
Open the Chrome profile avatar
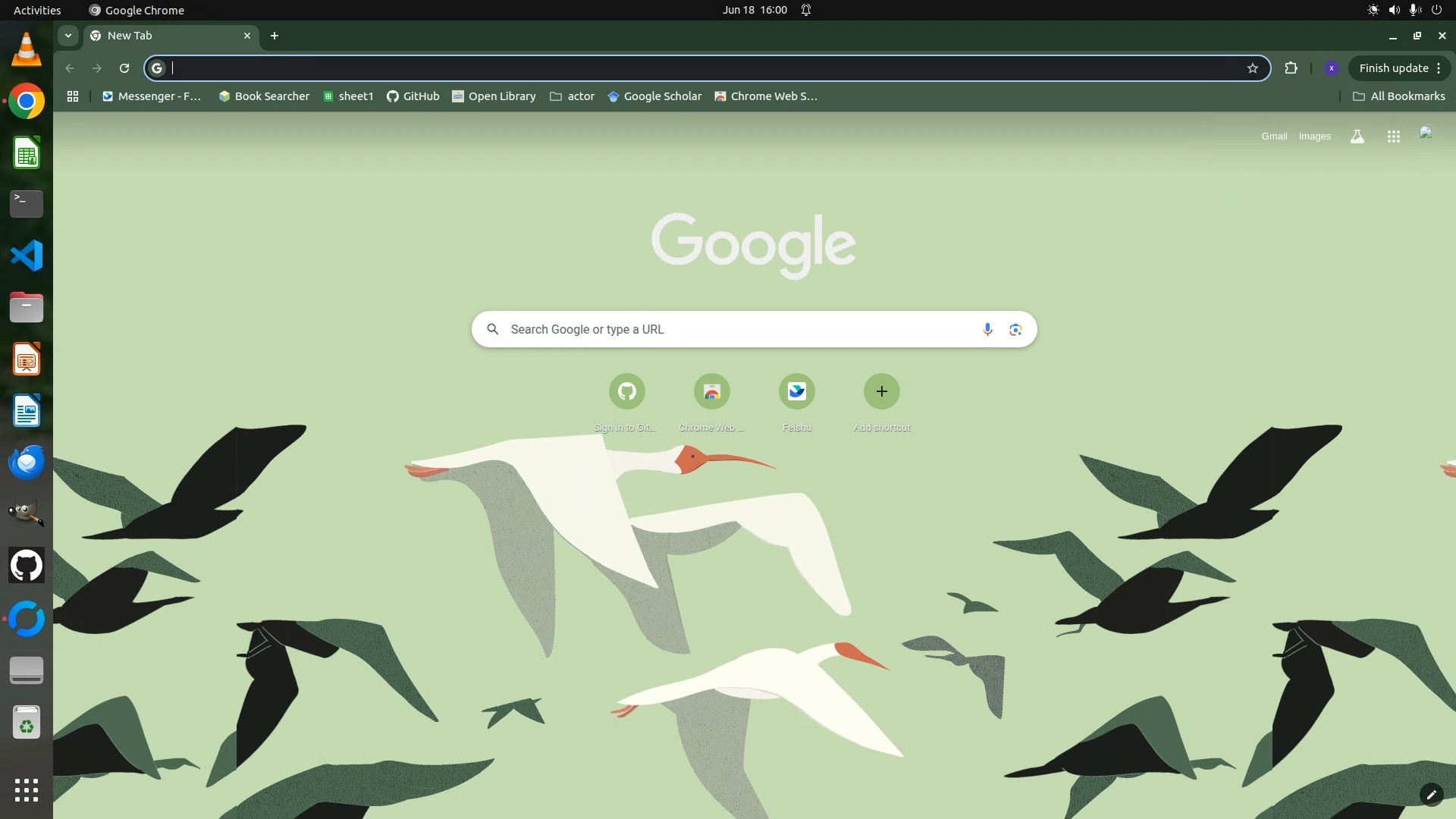click(1331, 68)
